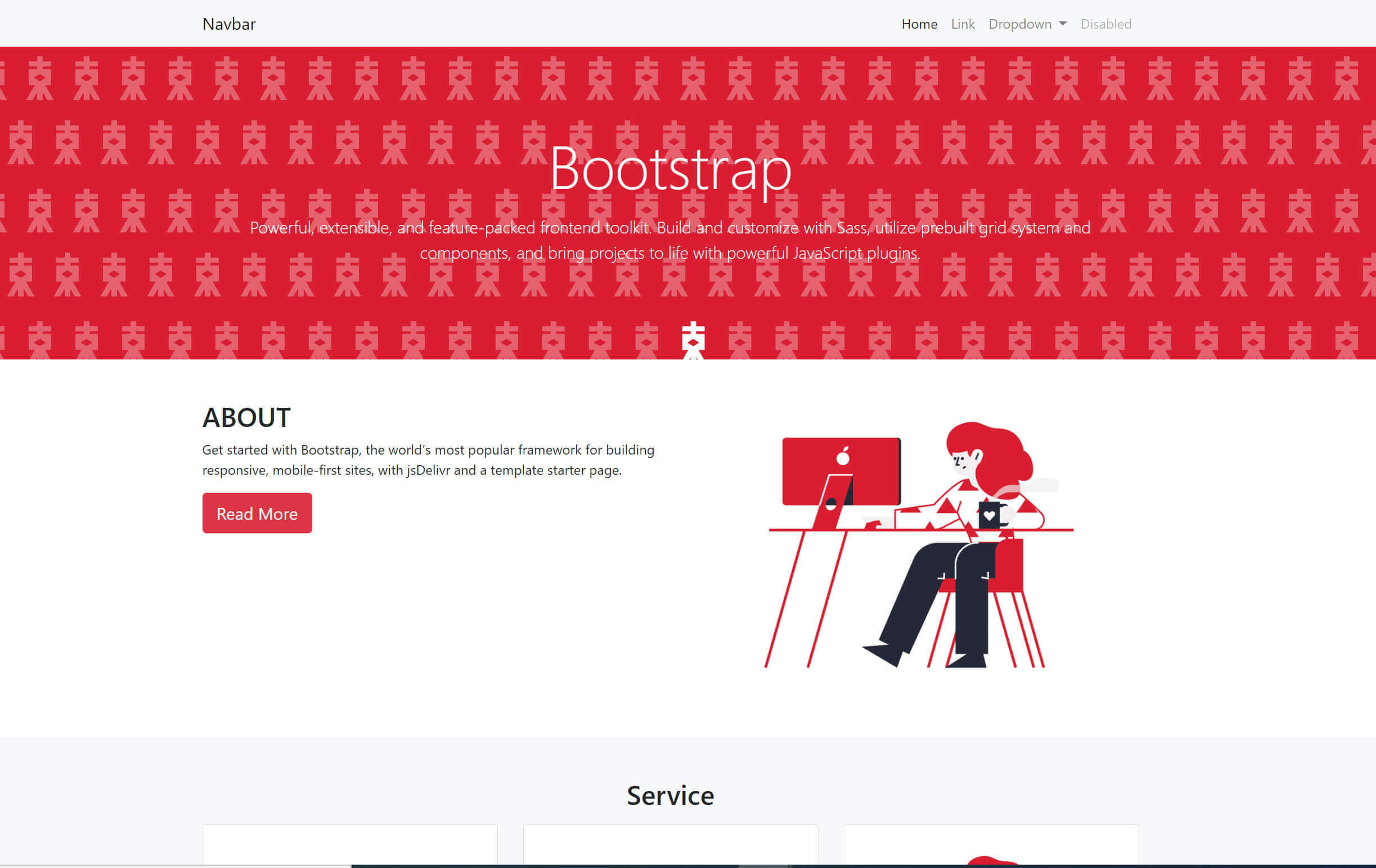1376x868 pixels.
Task: Open the Home nav item
Action: pos(919,24)
